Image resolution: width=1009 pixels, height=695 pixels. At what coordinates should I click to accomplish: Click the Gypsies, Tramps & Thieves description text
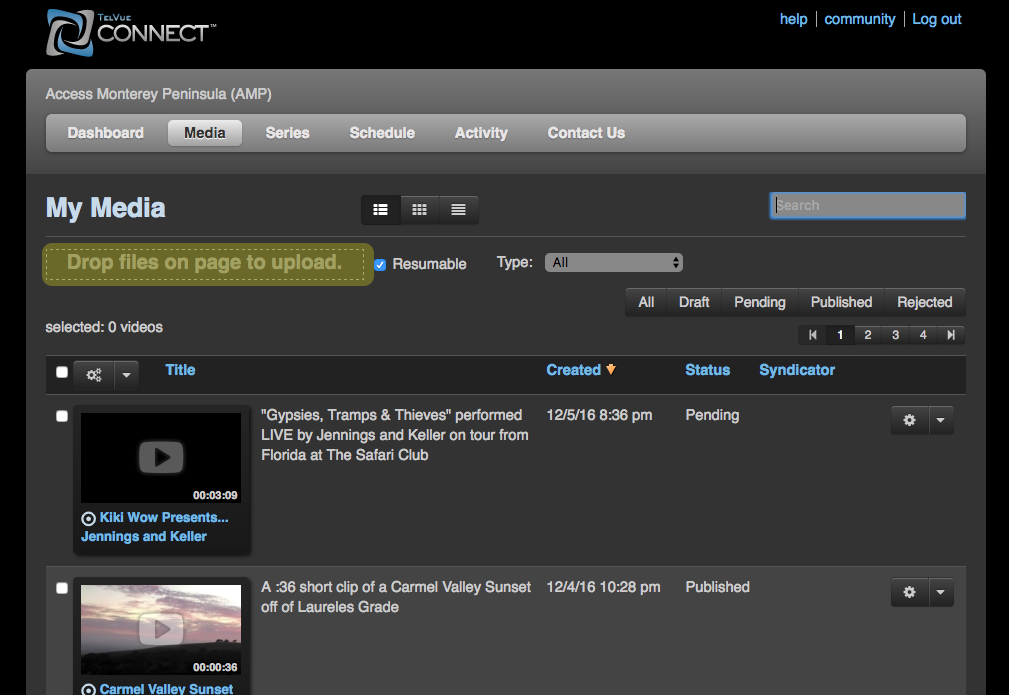pyautogui.click(x=395, y=435)
